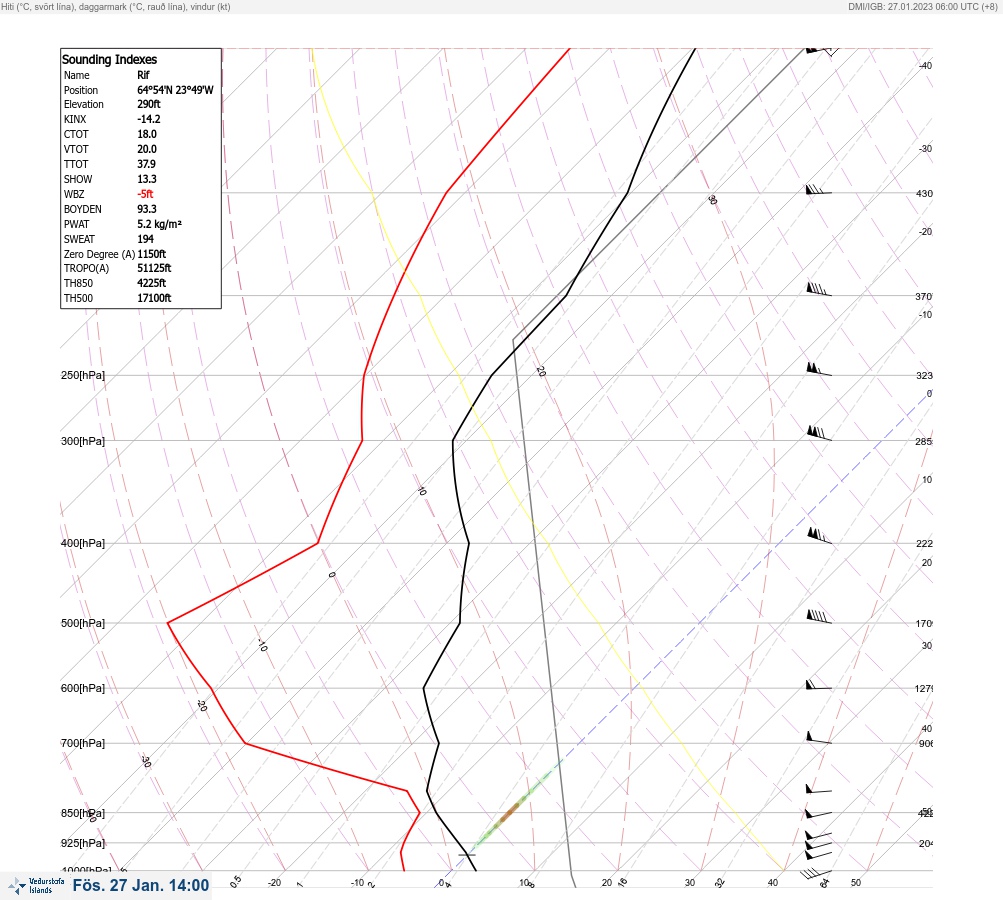Click the 500[hPa] pressure label
The image size is (1003, 900).
pos(83,623)
